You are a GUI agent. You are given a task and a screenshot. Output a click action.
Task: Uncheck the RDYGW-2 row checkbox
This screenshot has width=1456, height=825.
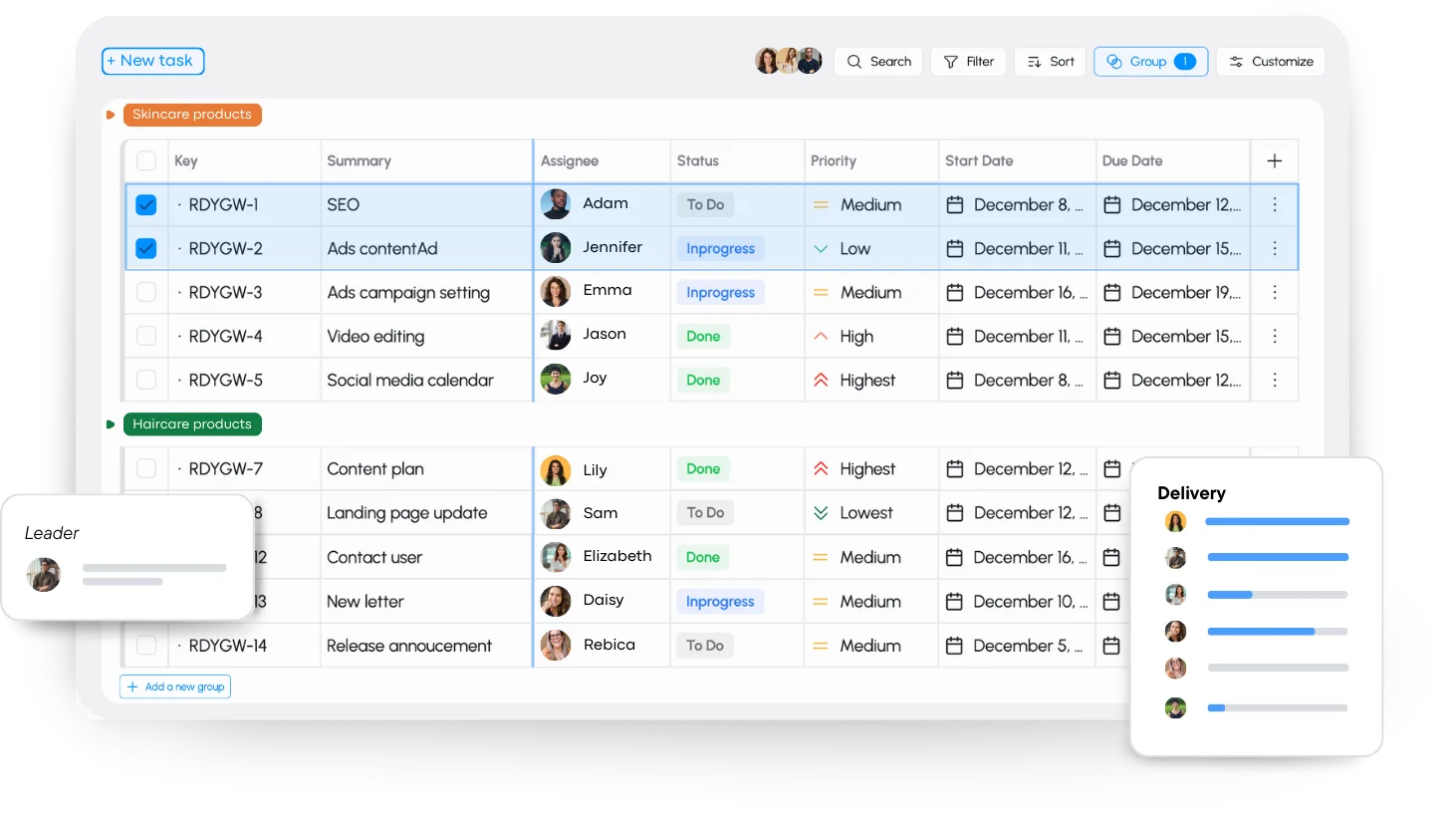pyautogui.click(x=146, y=249)
